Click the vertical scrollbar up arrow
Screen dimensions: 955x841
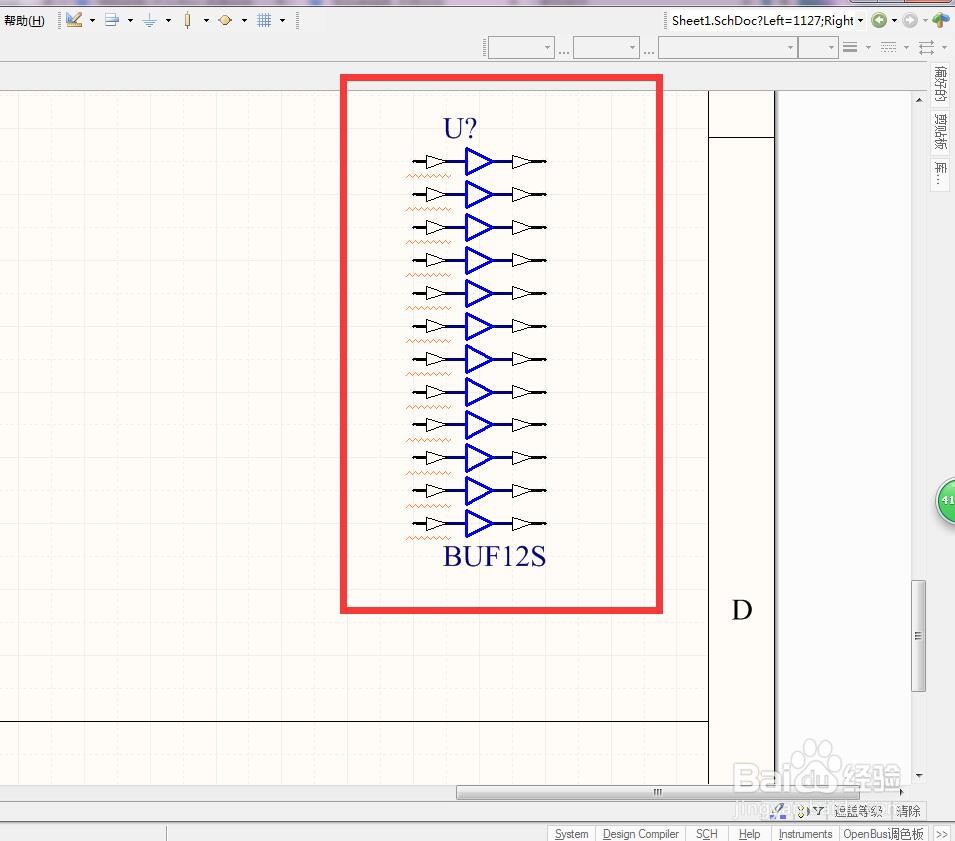point(918,100)
